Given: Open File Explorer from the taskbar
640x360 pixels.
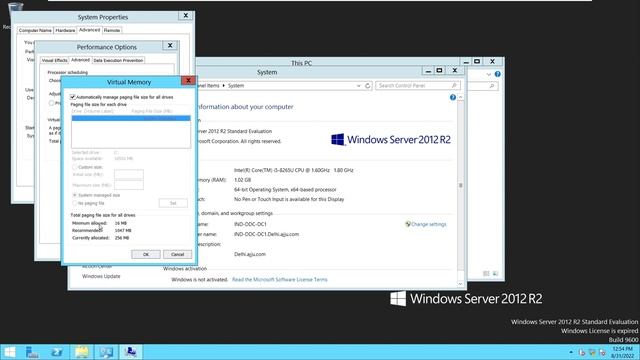Looking at the screenshot, I should 82,352.
